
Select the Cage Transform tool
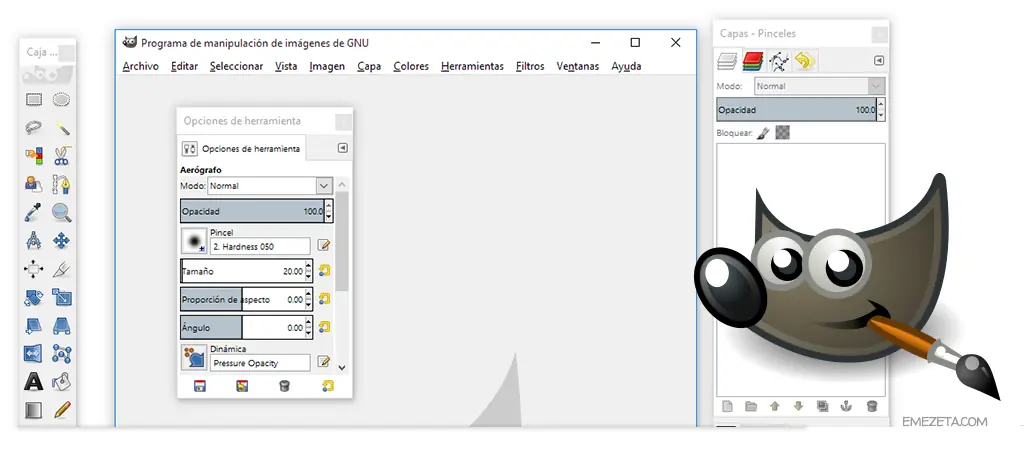pos(61,353)
